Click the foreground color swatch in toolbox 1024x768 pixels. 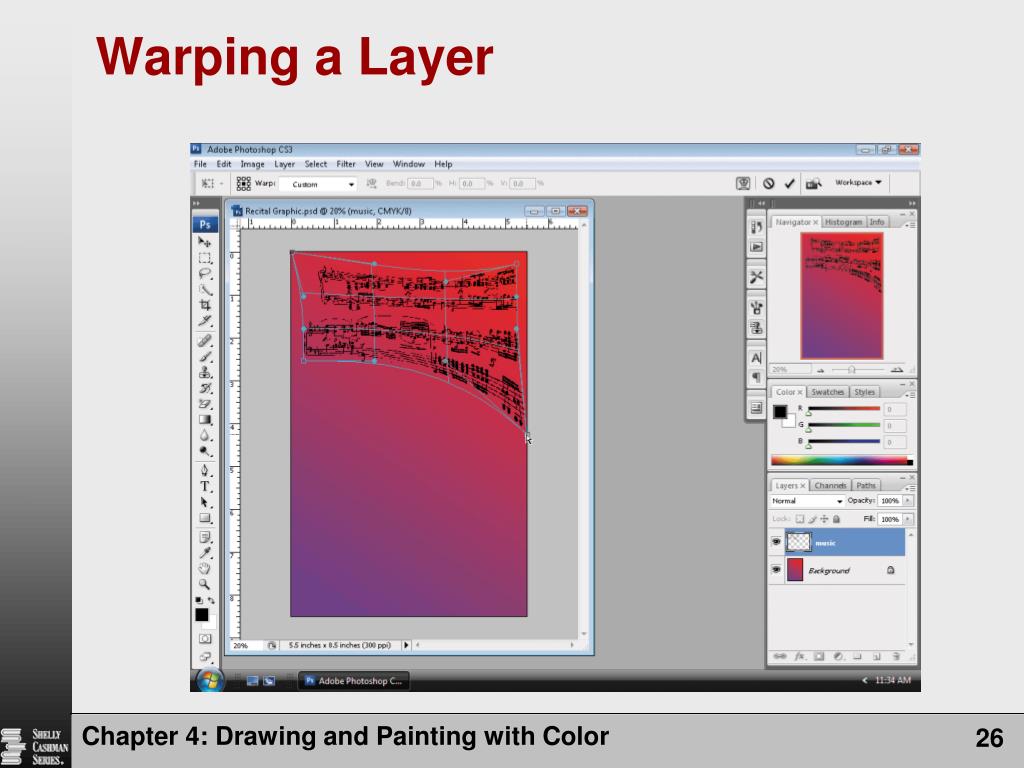202,615
